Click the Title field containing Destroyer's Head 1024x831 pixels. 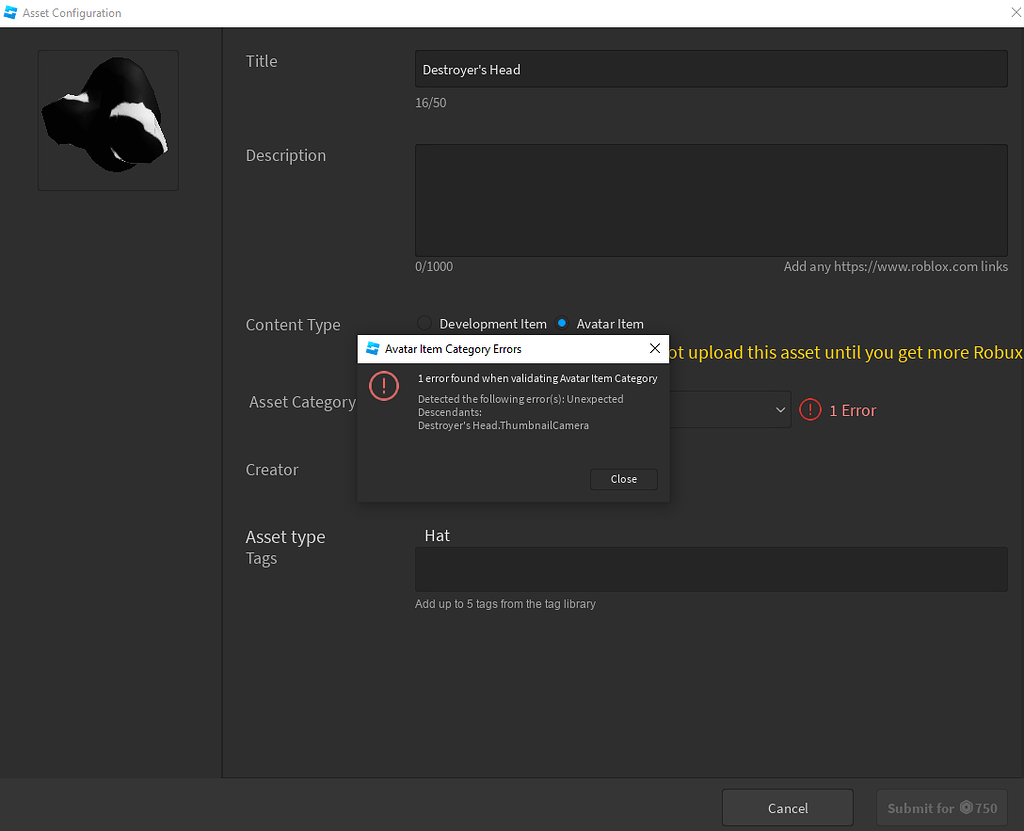710,68
